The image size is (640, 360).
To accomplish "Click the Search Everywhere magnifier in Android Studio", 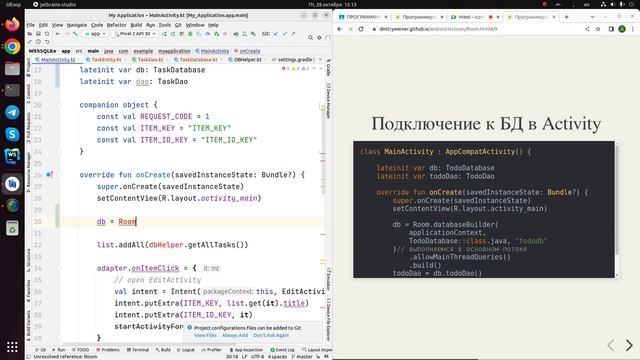I will [x=311, y=37].
